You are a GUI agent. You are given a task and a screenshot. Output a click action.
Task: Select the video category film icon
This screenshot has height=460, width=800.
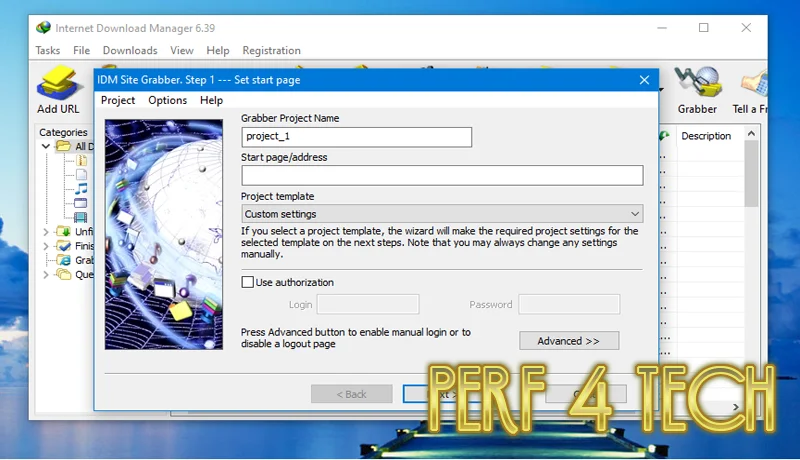pos(81,217)
